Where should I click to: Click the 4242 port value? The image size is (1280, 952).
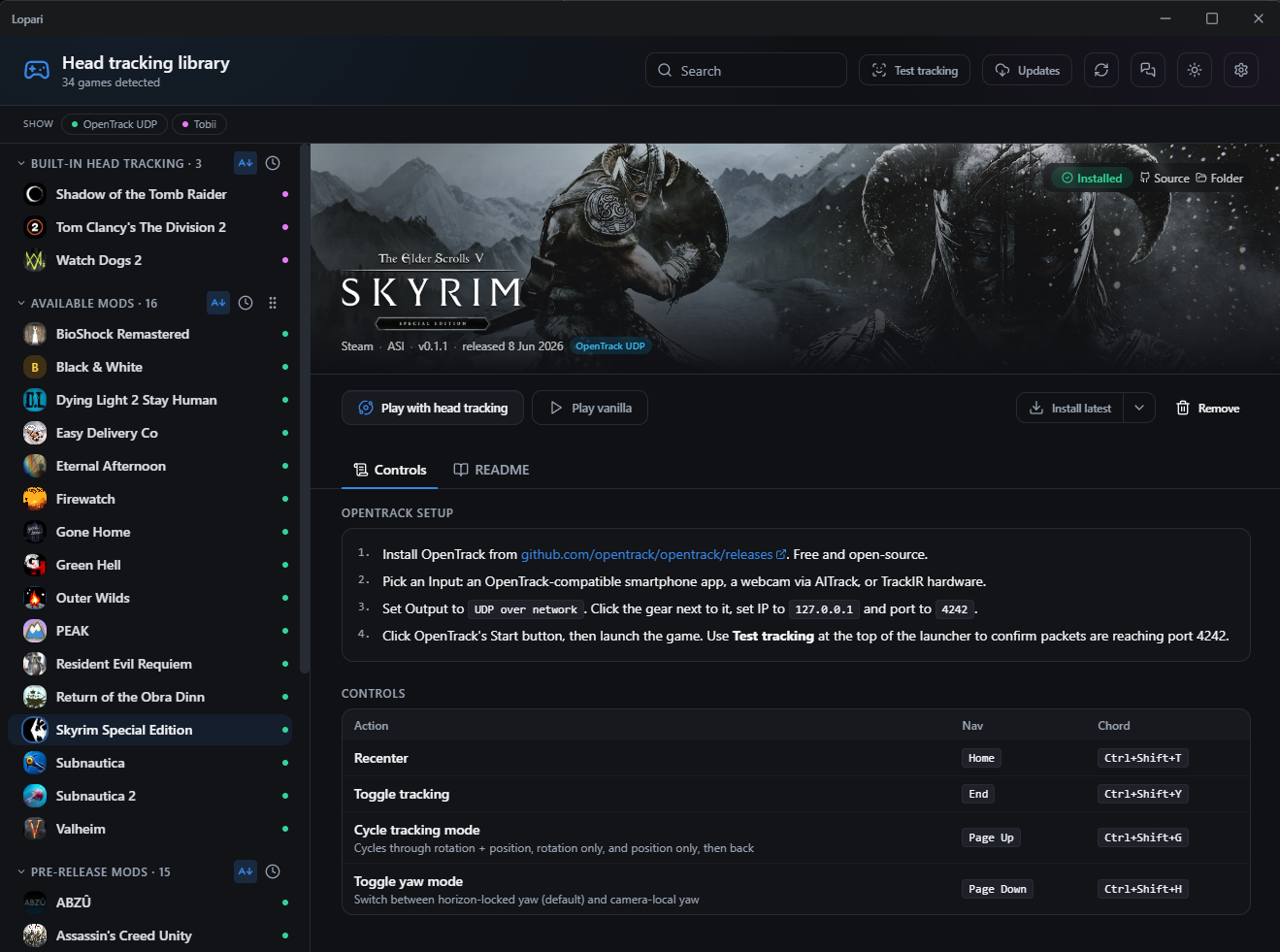point(955,609)
